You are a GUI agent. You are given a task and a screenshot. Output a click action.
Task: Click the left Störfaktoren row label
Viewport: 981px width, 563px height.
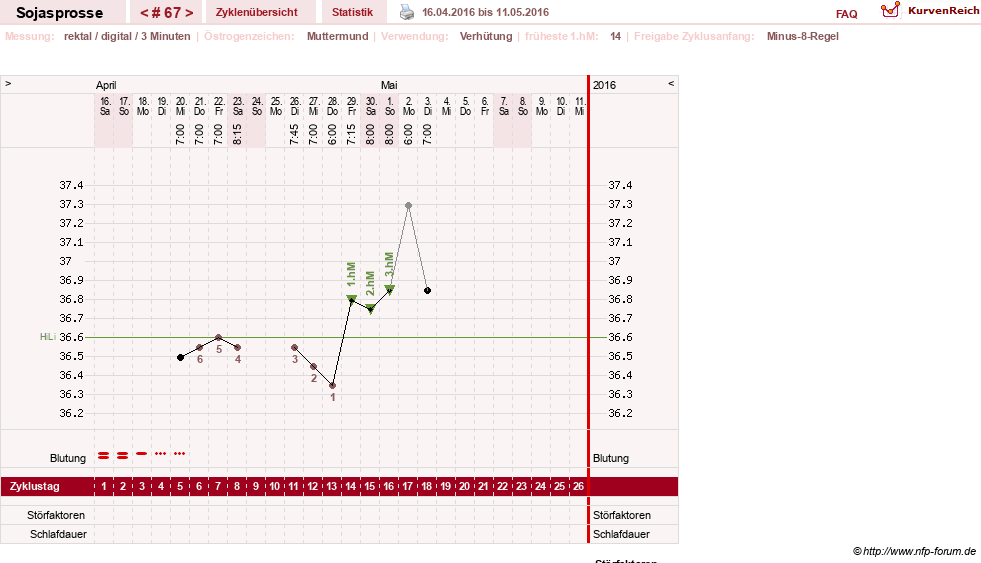coord(56,515)
